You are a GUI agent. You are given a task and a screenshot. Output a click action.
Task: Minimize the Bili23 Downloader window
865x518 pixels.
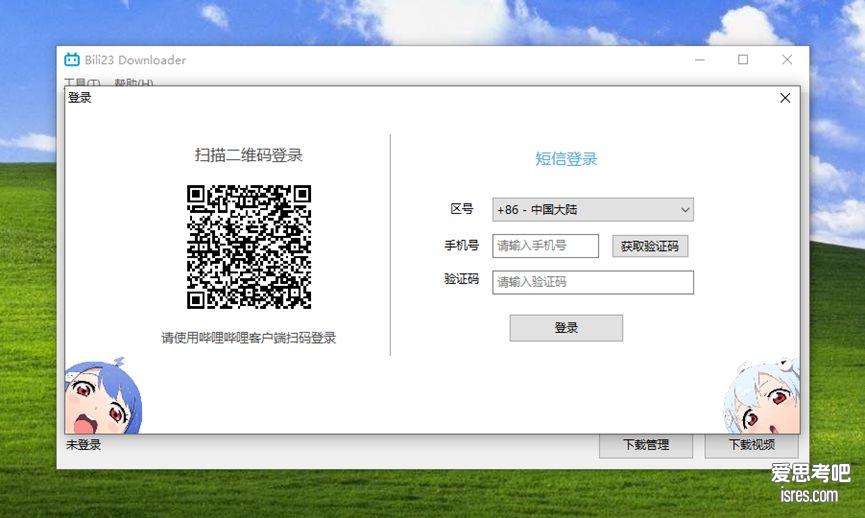point(700,60)
